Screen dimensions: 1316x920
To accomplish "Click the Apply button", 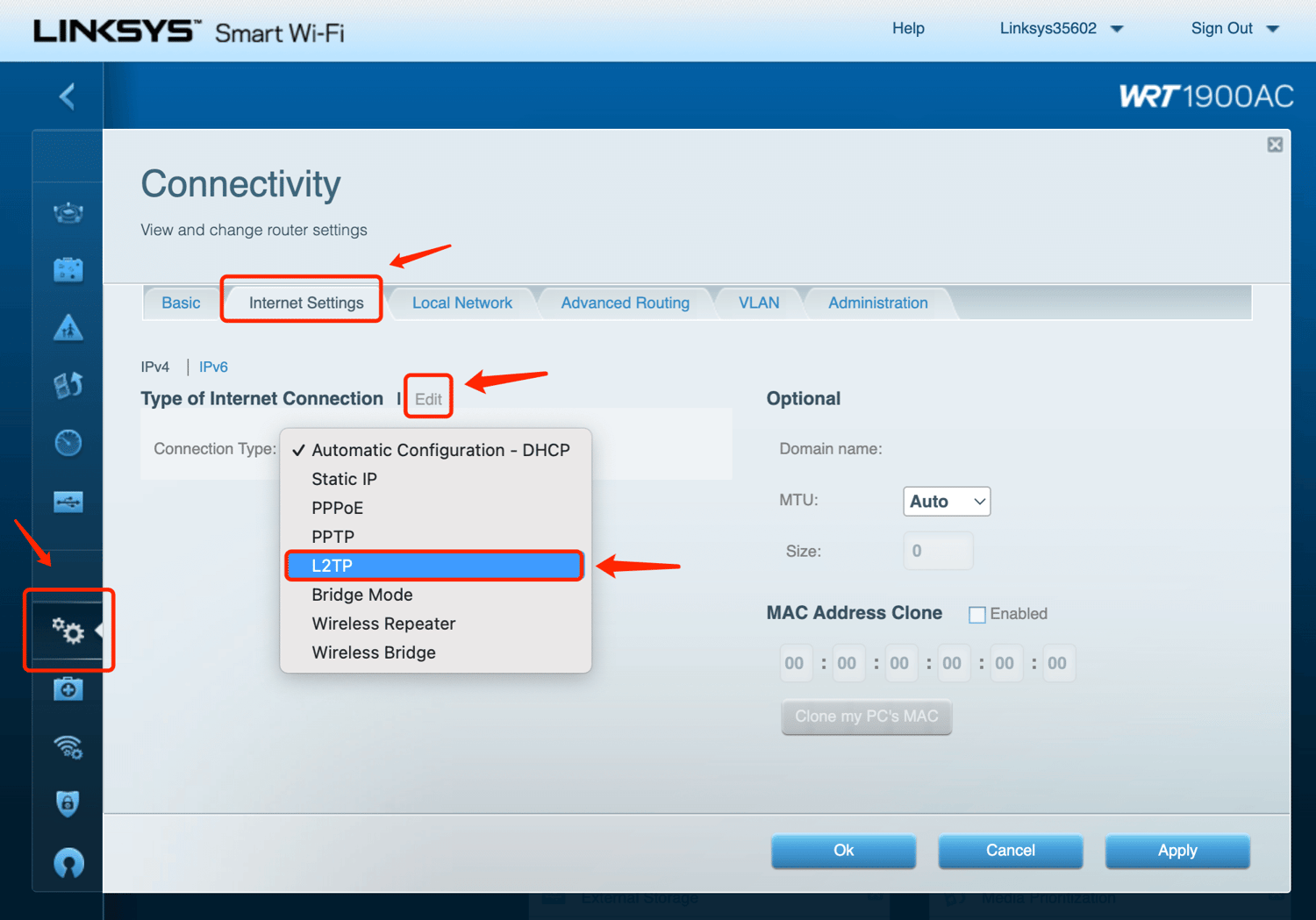I will (x=1177, y=851).
